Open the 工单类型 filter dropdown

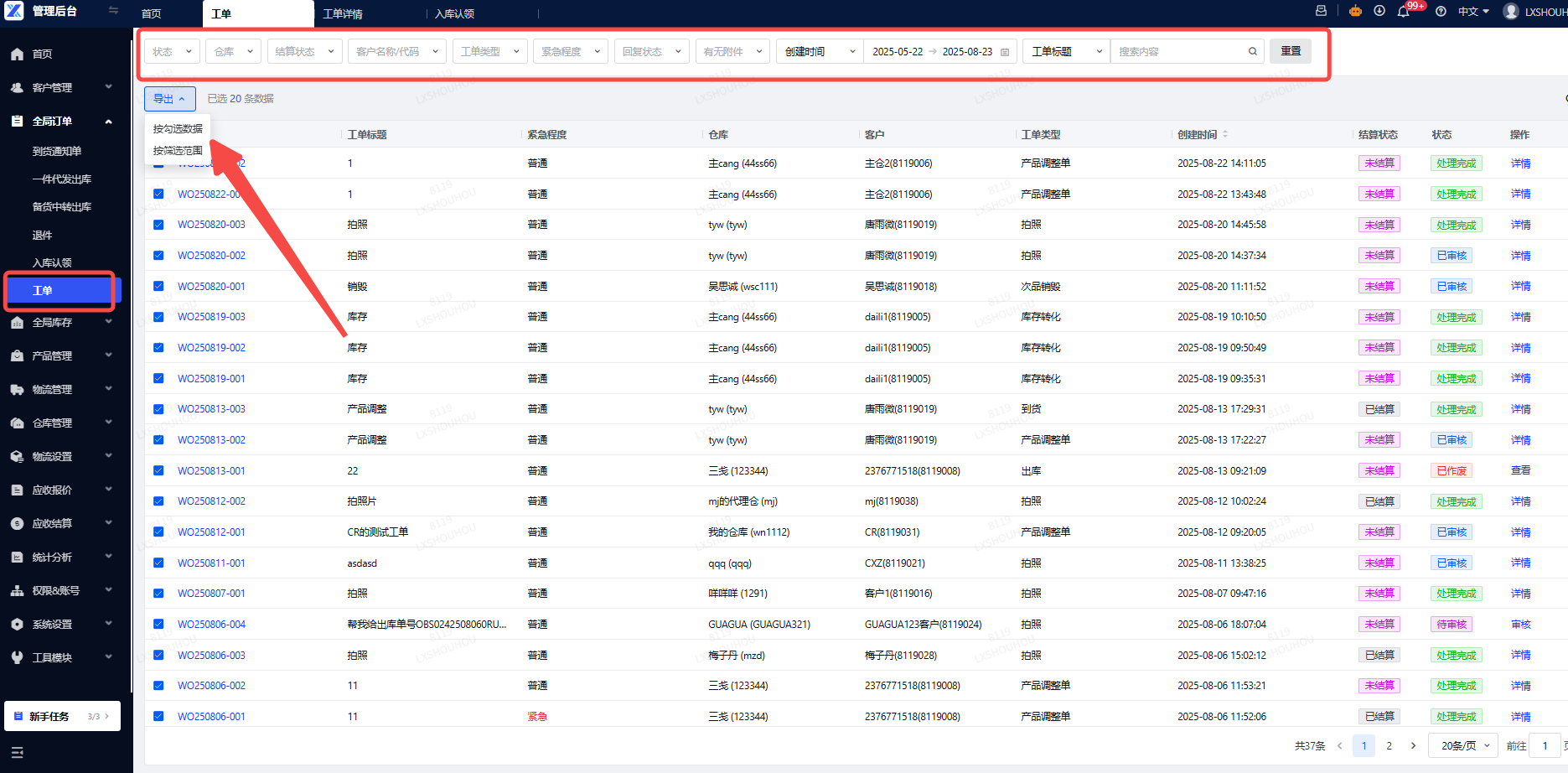pos(490,51)
